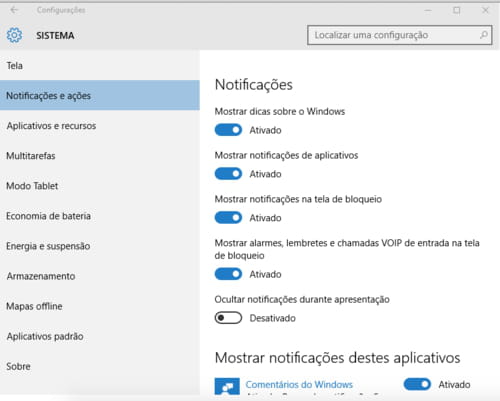
Task: Click the Comentários do Windows app icon
Action: 227,386
